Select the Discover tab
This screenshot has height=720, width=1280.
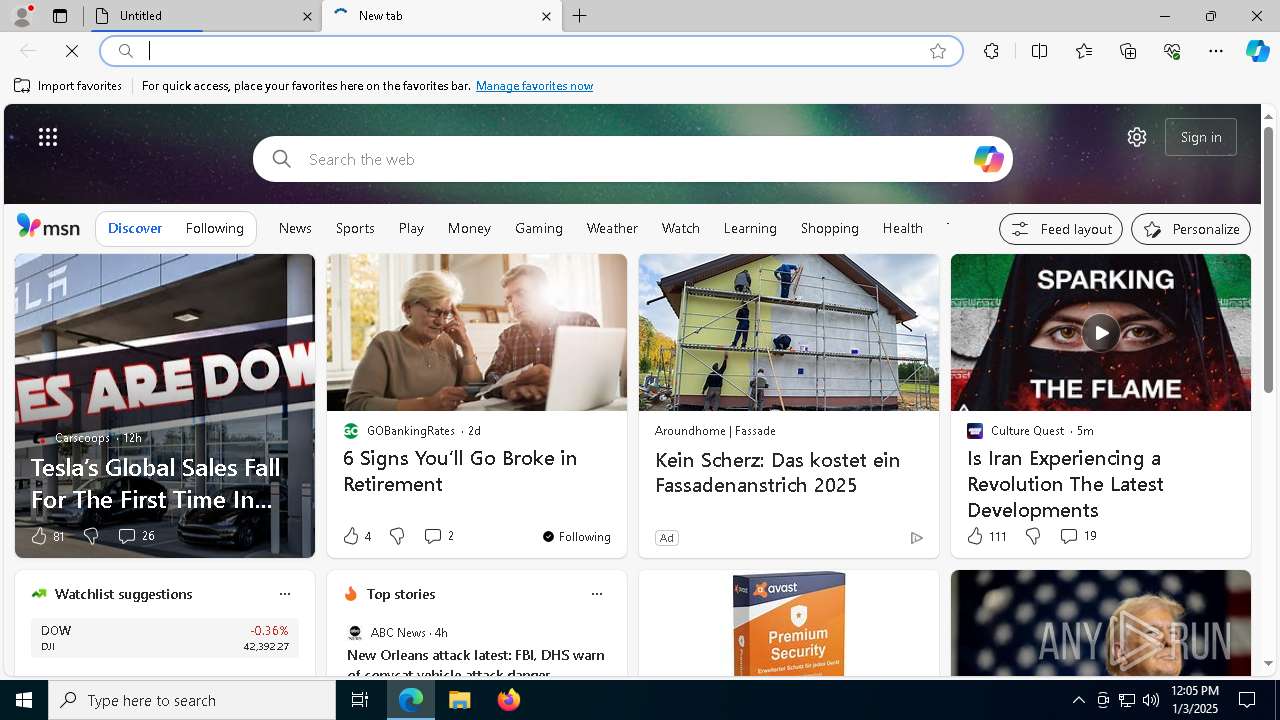(x=135, y=228)
